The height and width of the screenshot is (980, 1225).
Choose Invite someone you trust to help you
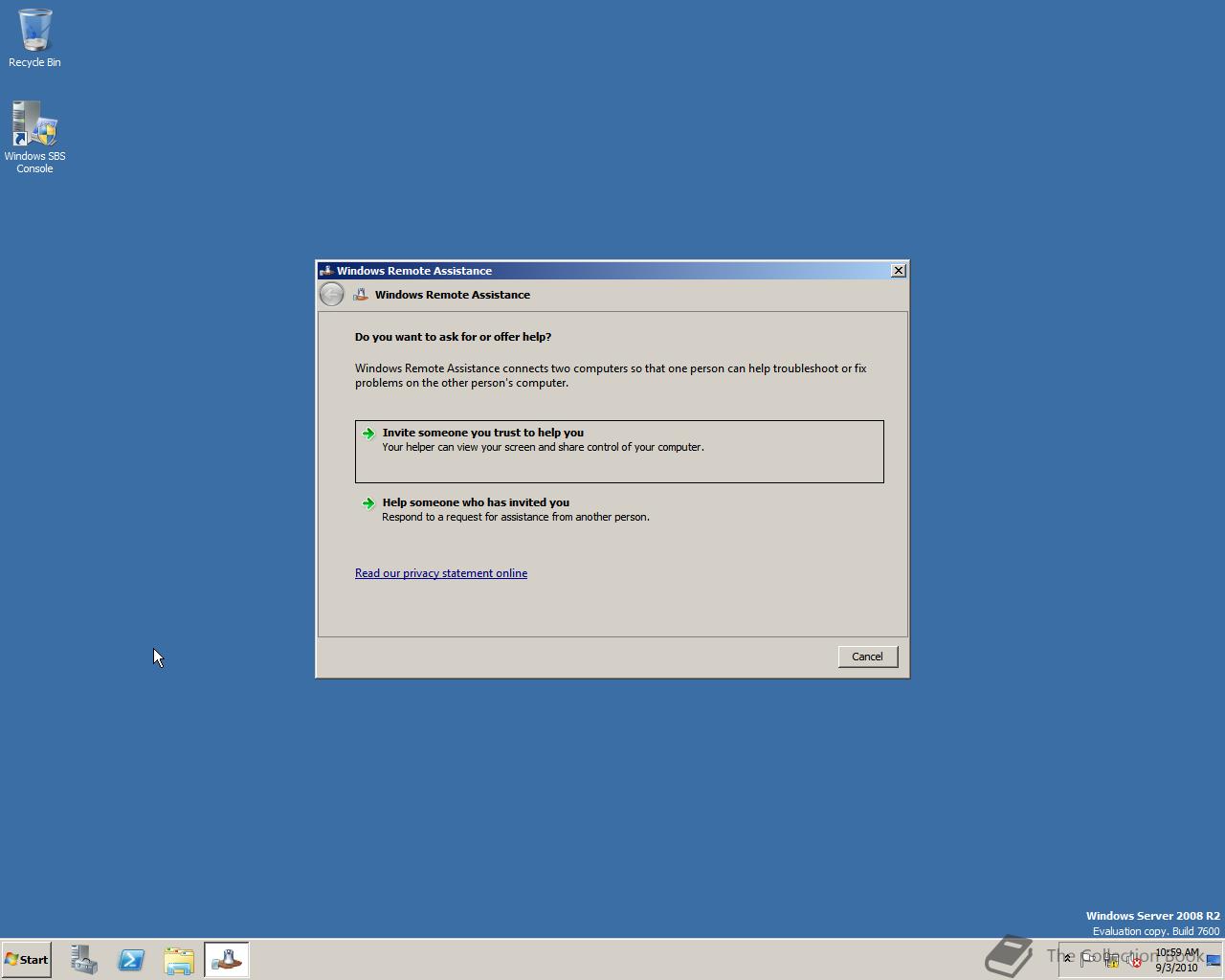coord(619,452)
